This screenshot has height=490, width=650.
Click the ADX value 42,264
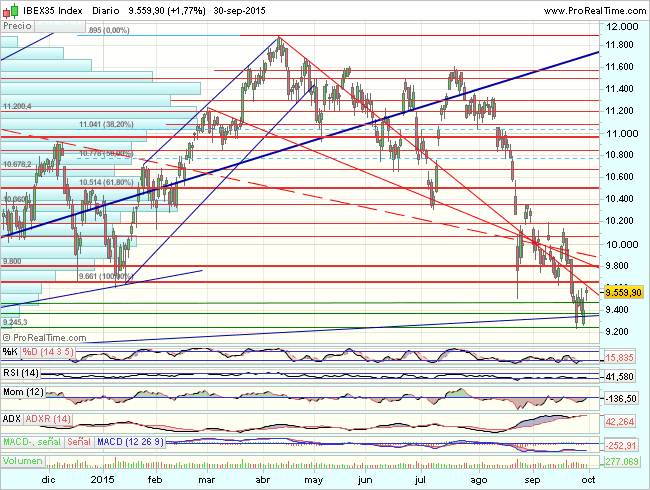tap(619, 422)
